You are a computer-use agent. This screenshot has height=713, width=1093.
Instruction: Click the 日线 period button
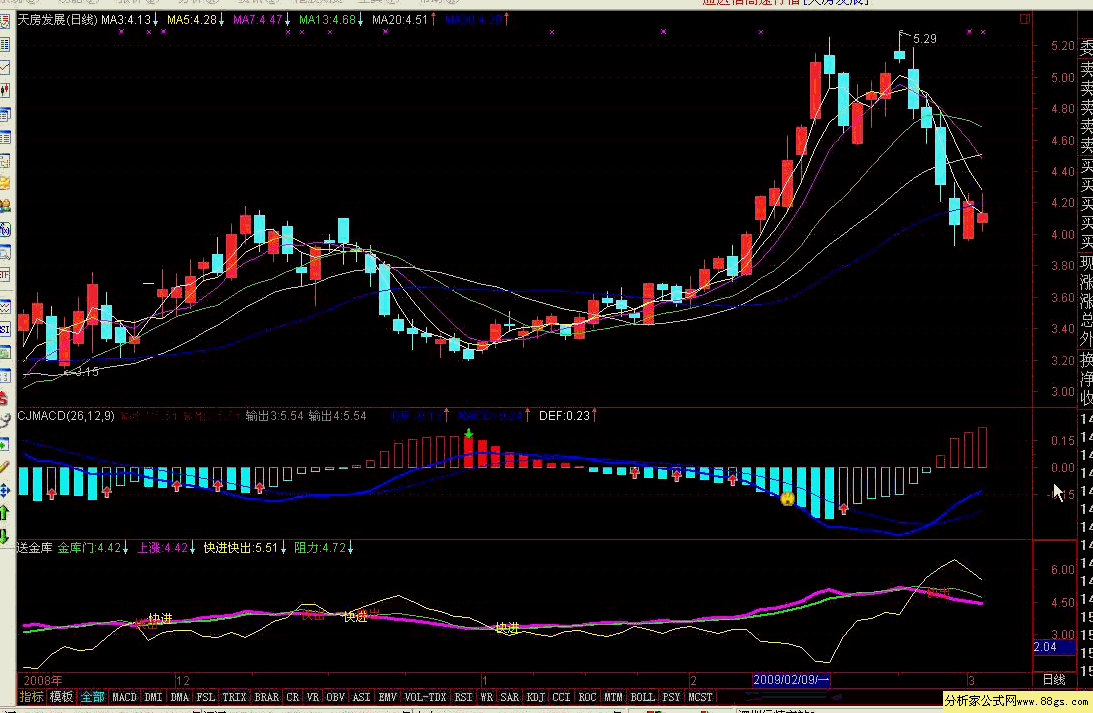tap(1053, 680)
